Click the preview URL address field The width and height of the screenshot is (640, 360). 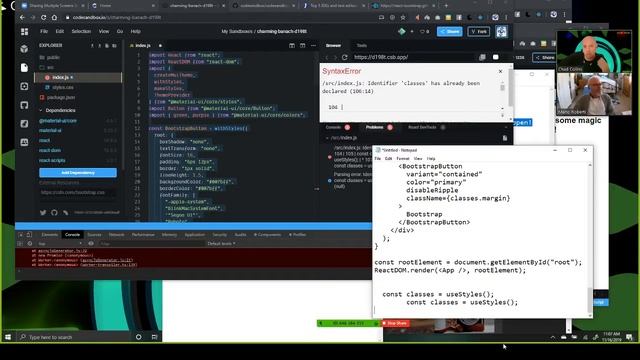pos(413,57)
